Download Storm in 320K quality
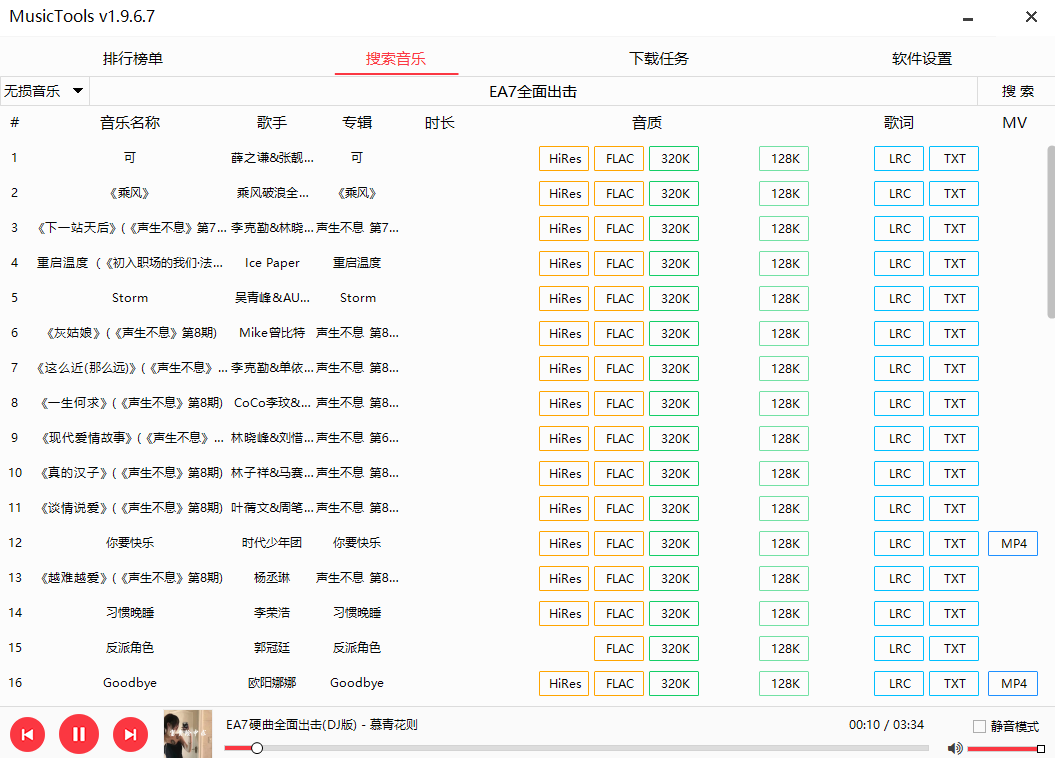 tap(673, 298)
